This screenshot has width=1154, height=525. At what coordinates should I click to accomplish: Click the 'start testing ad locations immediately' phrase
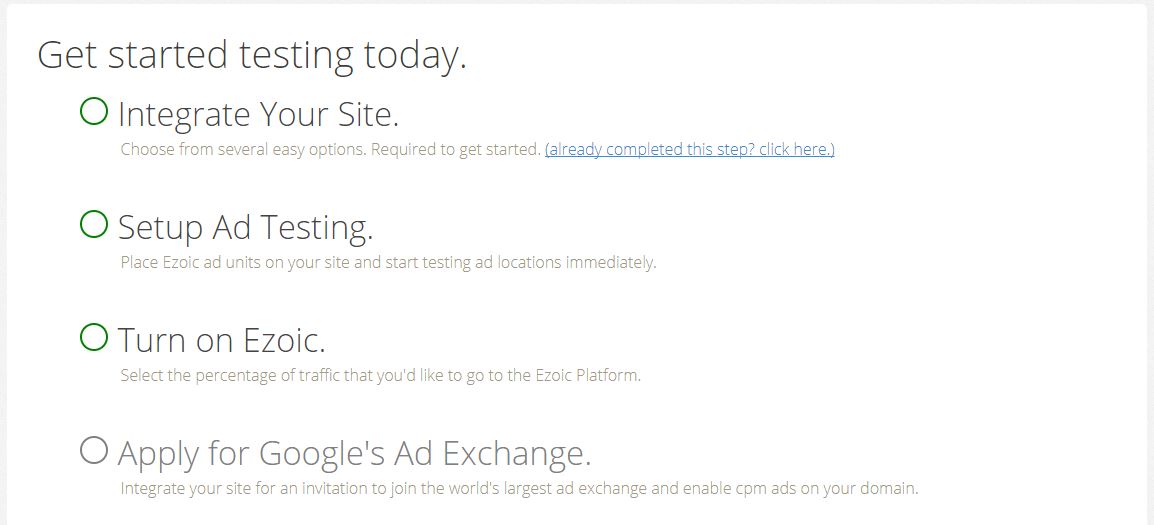(x=525, y=262)
